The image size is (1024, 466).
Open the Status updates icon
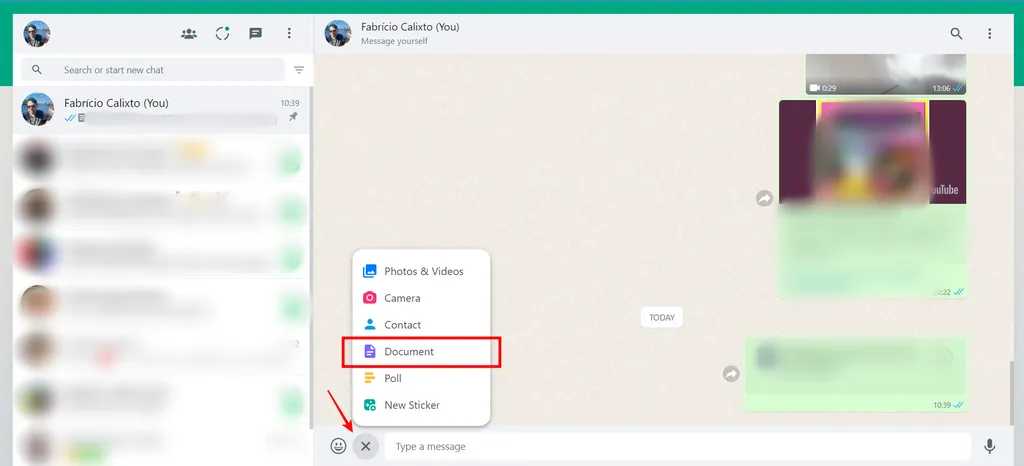point(223,33)
